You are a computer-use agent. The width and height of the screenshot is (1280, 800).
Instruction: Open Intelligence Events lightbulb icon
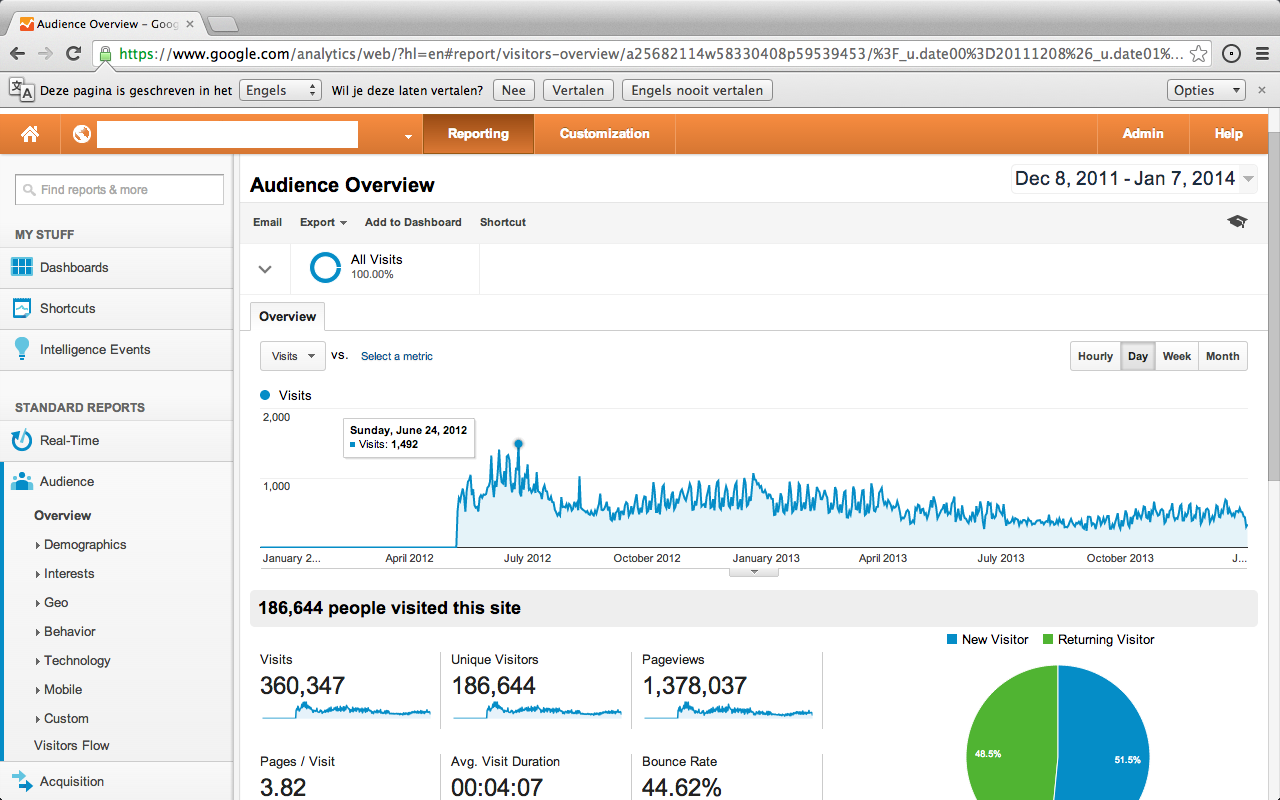coord(21,349)
